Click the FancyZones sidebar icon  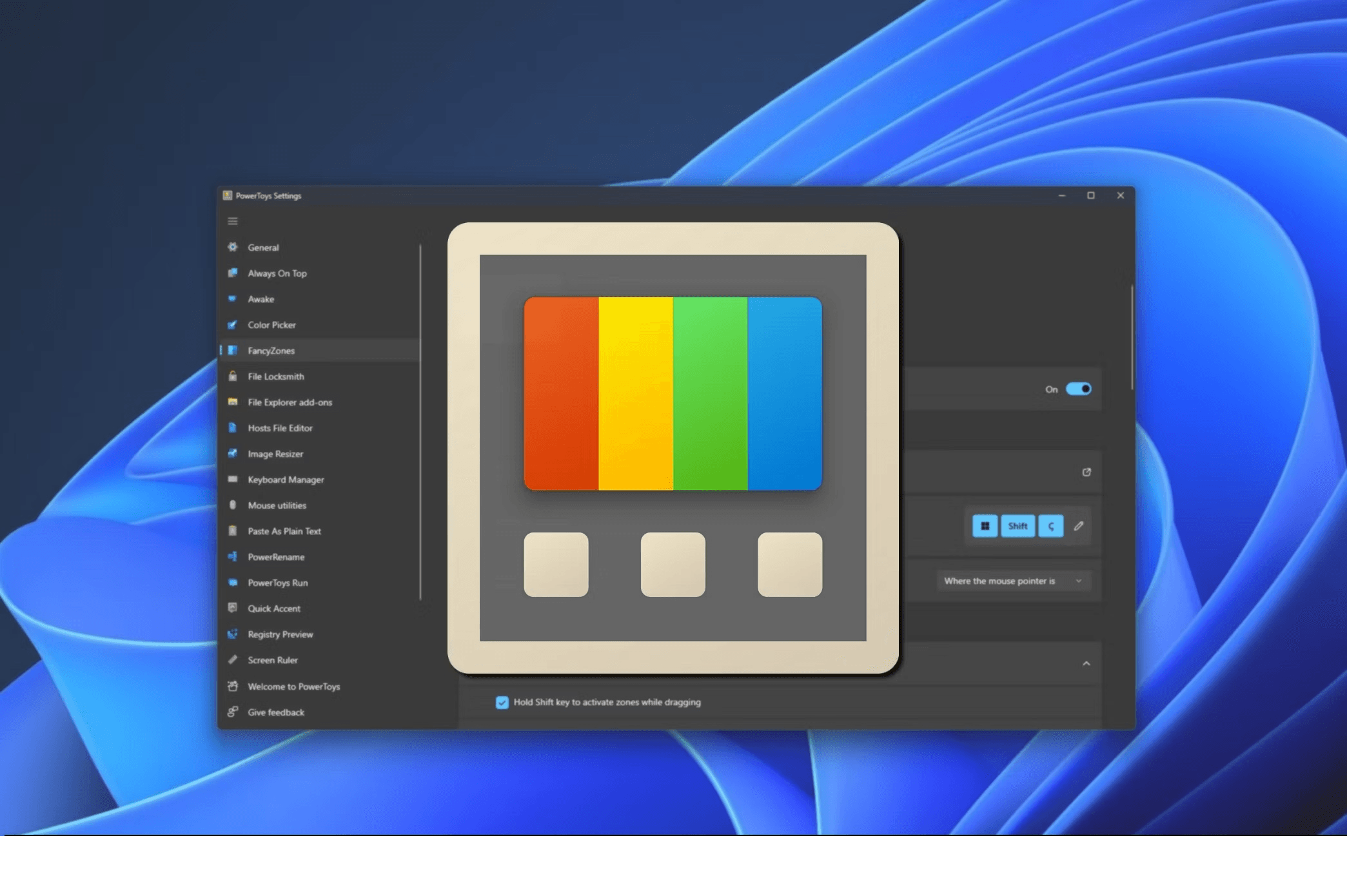click(233, 350)
